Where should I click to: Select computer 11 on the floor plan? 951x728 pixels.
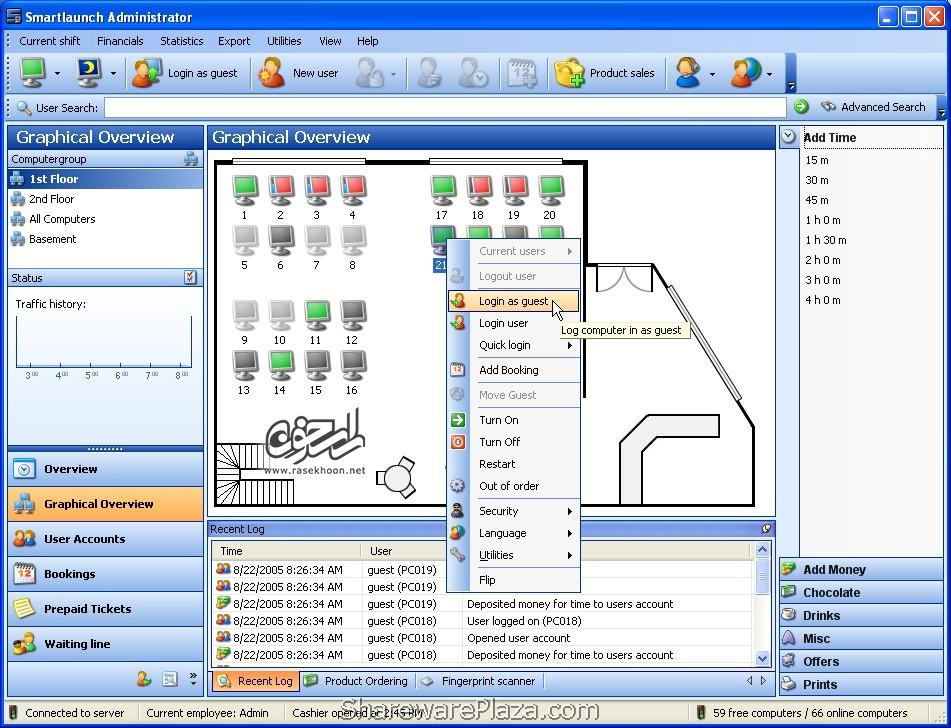click(316, 315)
